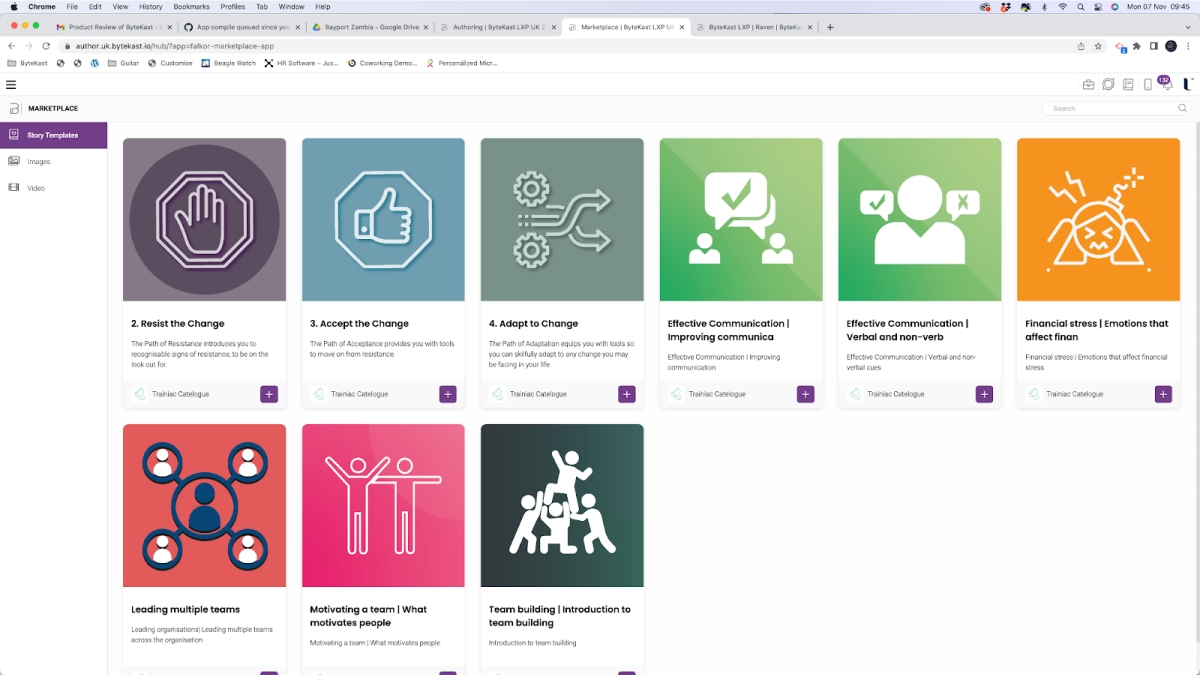The image size is (1200, 675).
Task: Open the ByteKast bookmarks folder
Action: [x=27, y=63]
